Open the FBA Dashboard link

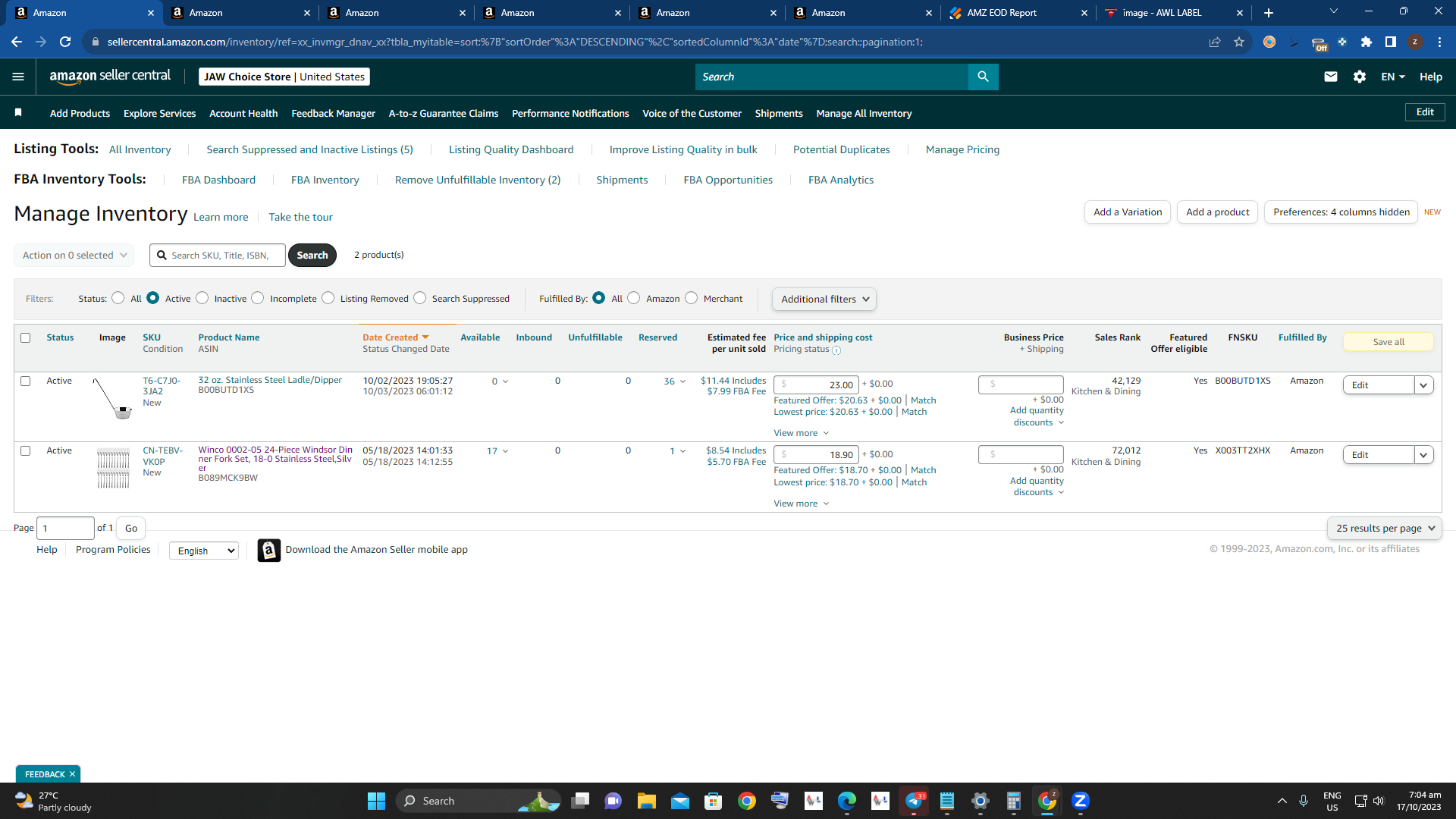pyautogui.click(x=218, y=180)
